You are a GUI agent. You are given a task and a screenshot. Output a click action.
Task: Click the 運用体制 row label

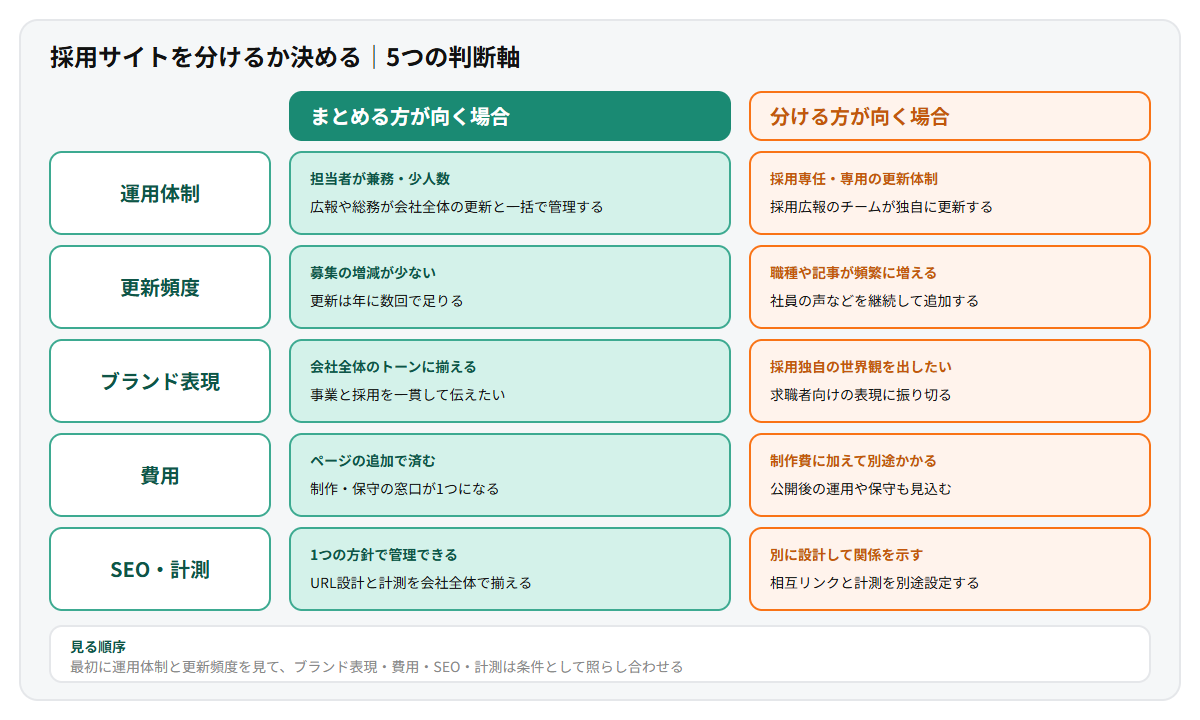(x=160, y=193)
